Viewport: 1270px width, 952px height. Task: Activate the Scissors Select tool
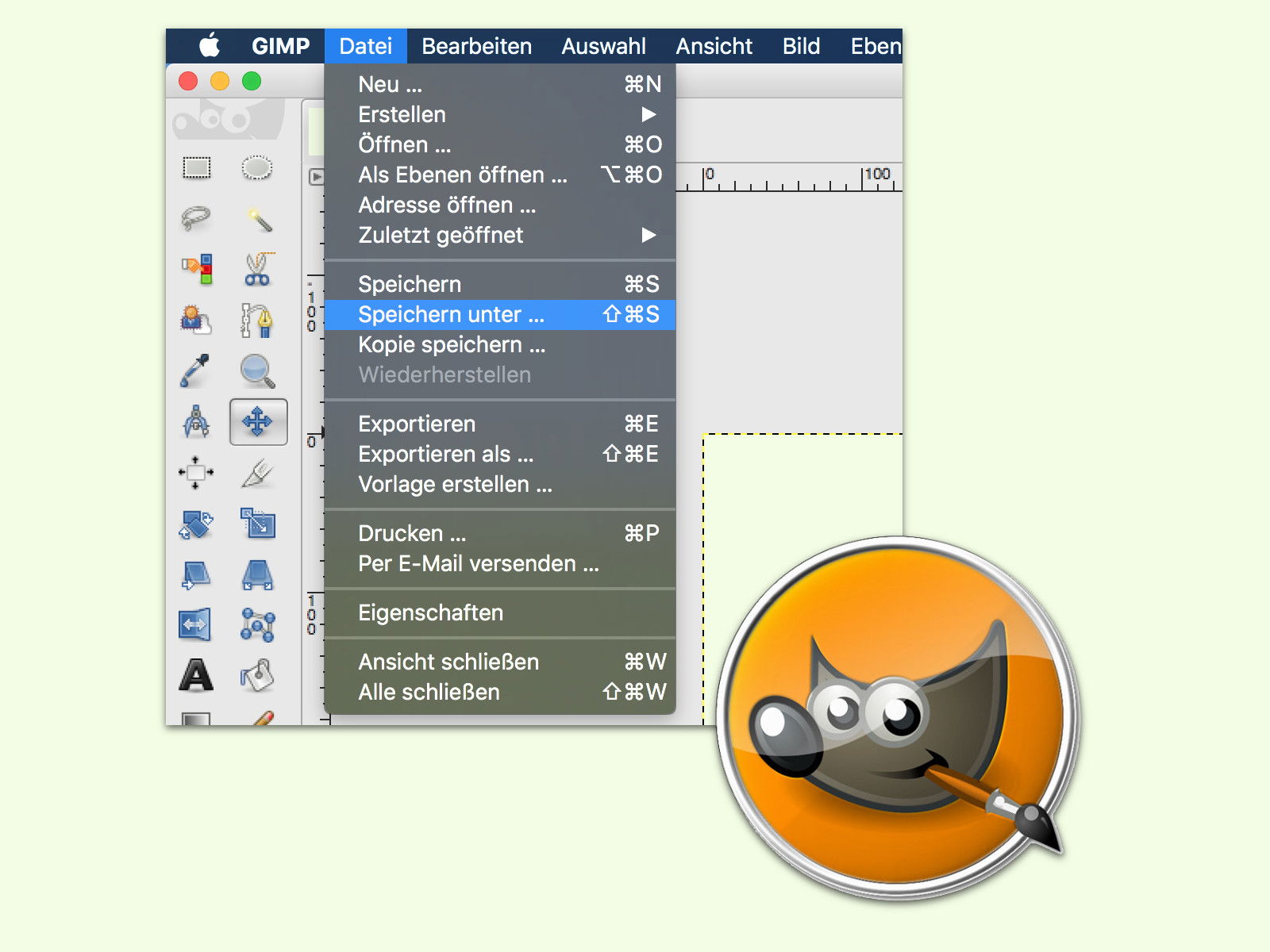(258, 270)
